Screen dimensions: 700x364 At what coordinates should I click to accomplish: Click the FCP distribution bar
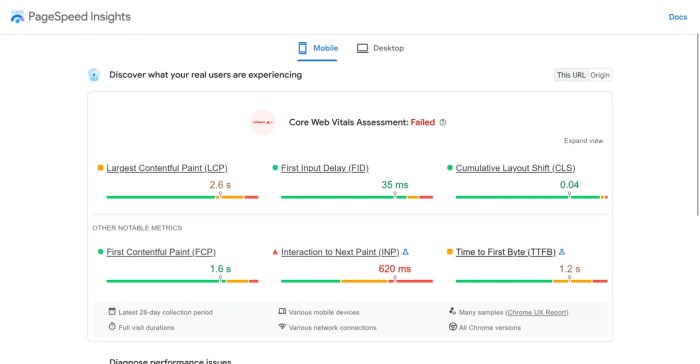(182, 281)
